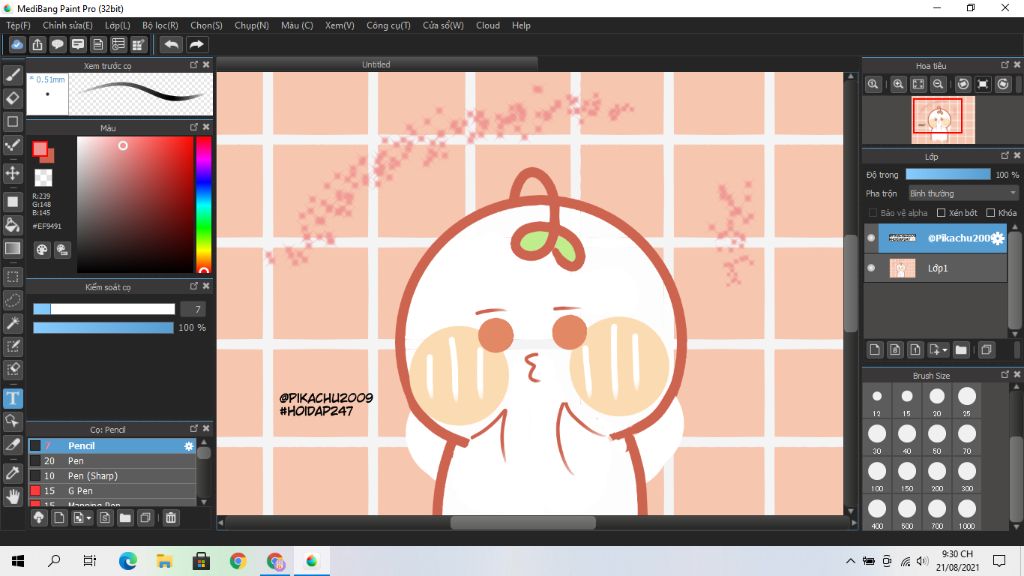Select brush size 100 preset
Screen dimensions: 1024x576
pos(876,475)
